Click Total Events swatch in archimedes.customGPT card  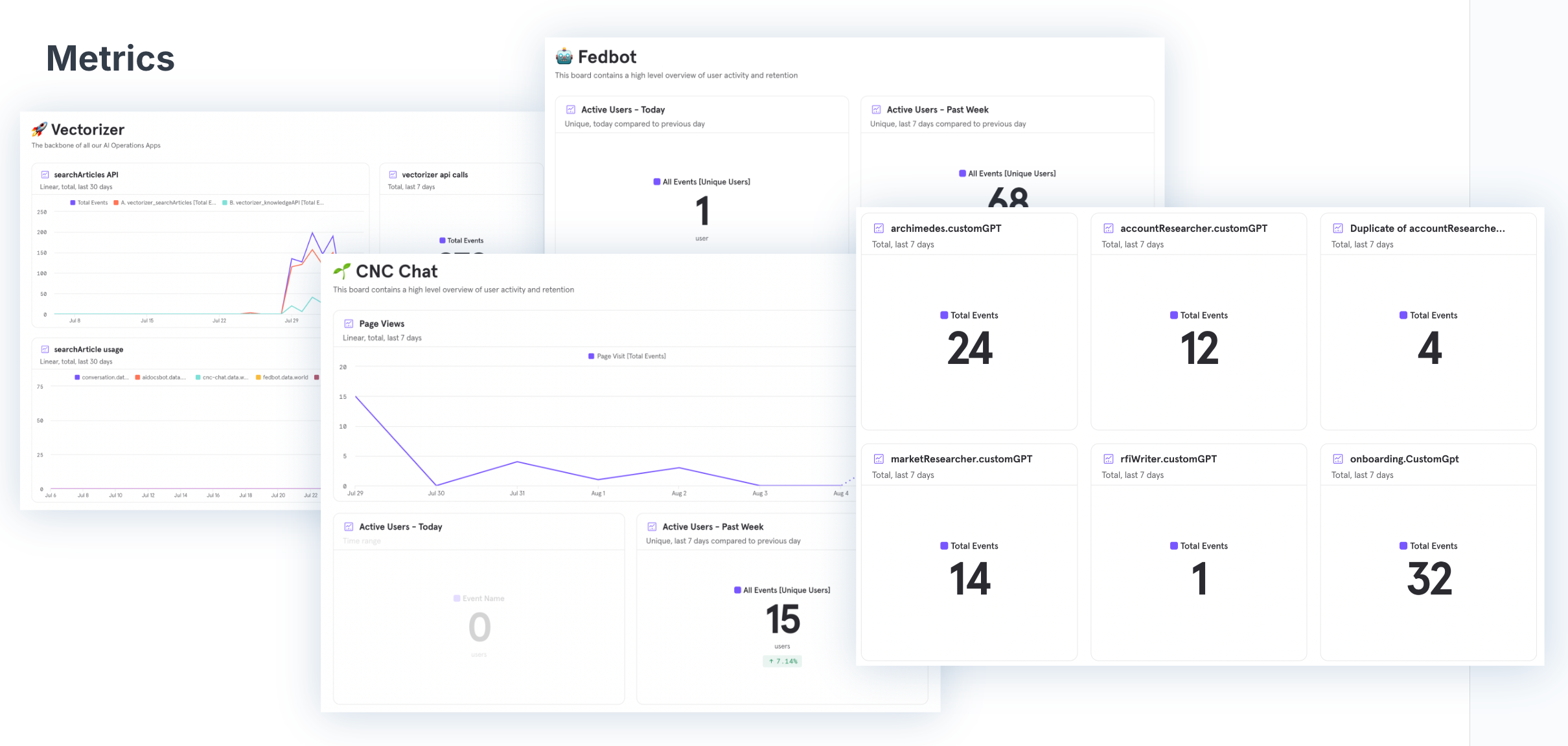(x=944, y=315)
